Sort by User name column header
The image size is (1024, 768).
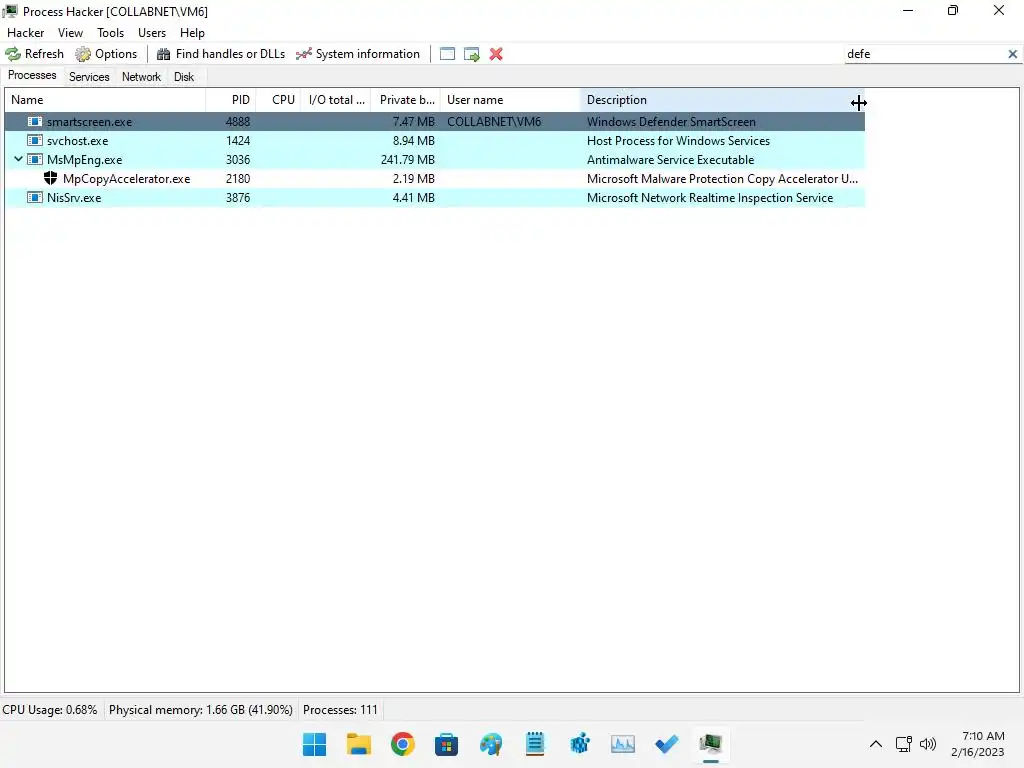coord(510,100)
